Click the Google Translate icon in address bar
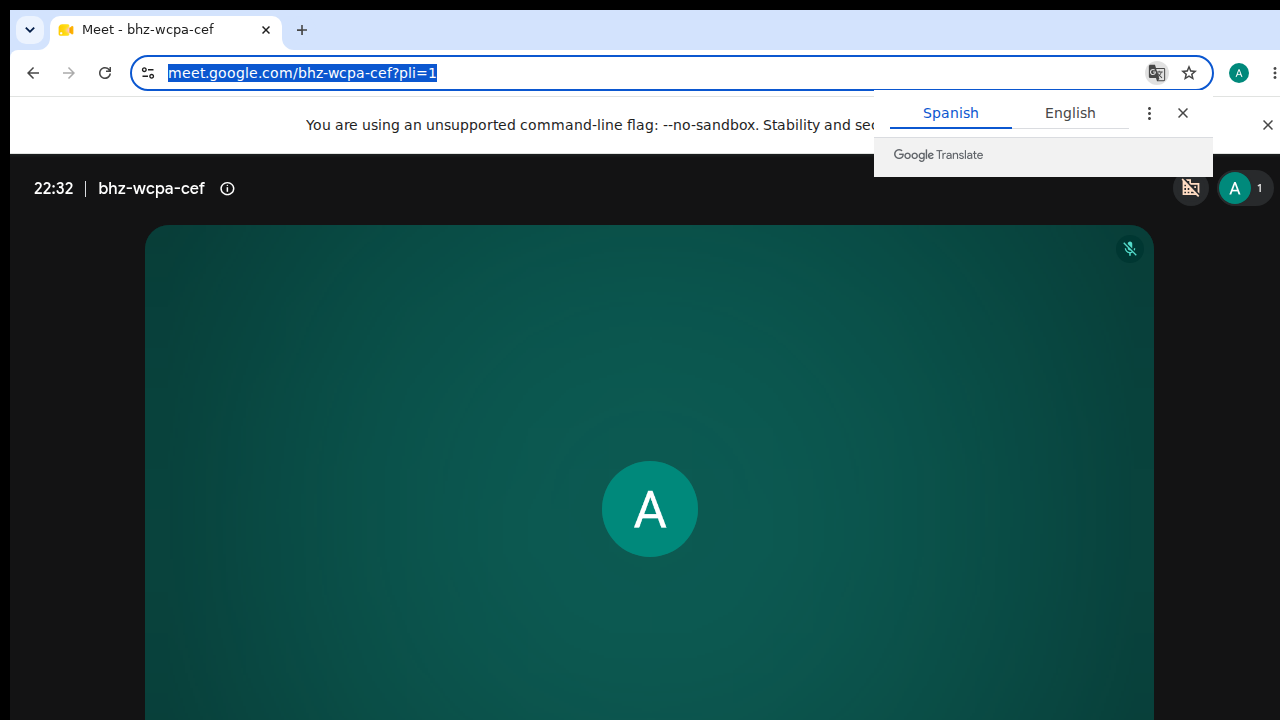Screen dimensions: 1280x720 [1157, 73]
